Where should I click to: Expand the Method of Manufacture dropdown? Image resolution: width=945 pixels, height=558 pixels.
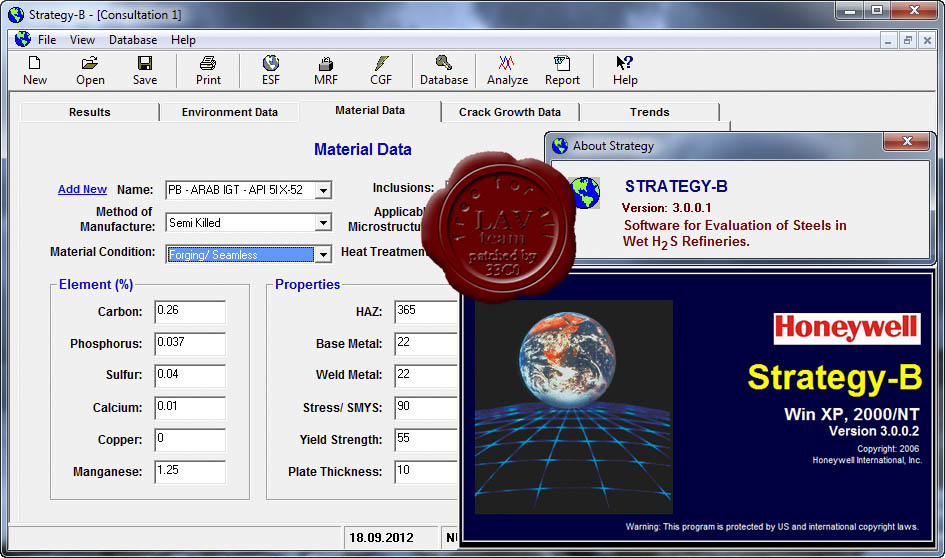(323, 223)
